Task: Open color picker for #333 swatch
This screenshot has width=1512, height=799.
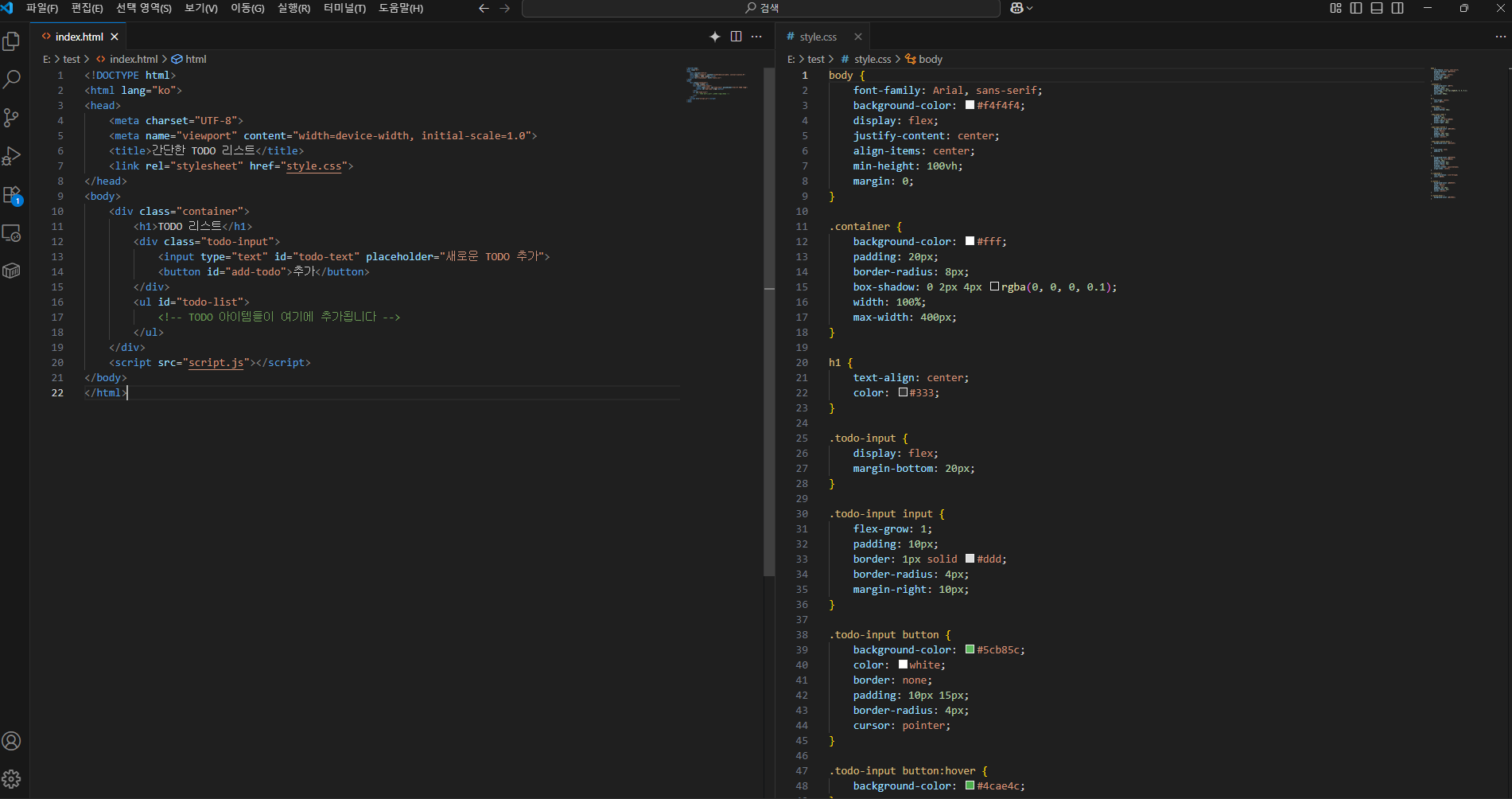Action: click(903, 392)
